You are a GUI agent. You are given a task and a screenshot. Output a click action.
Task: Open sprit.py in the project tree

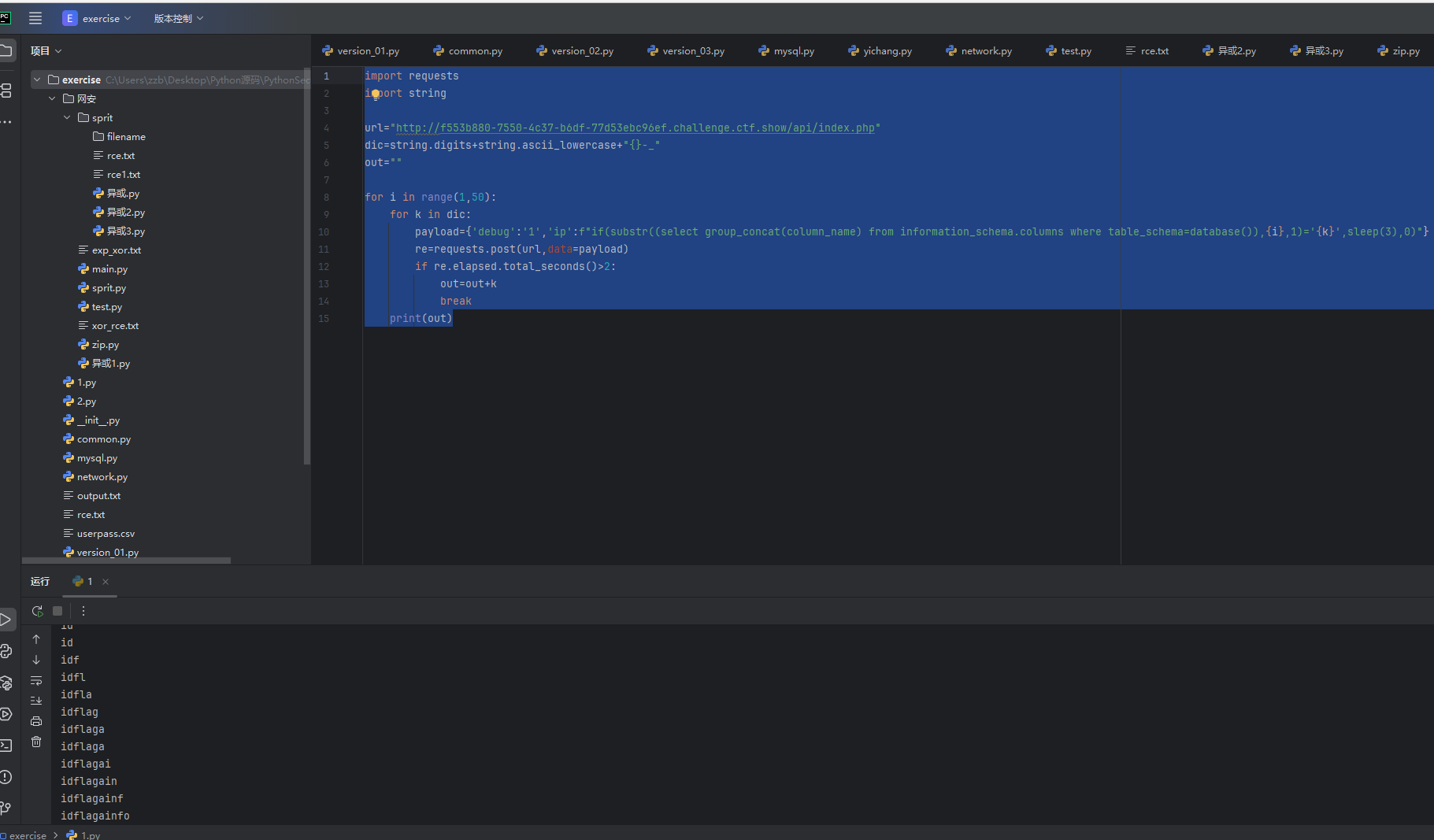102,287
